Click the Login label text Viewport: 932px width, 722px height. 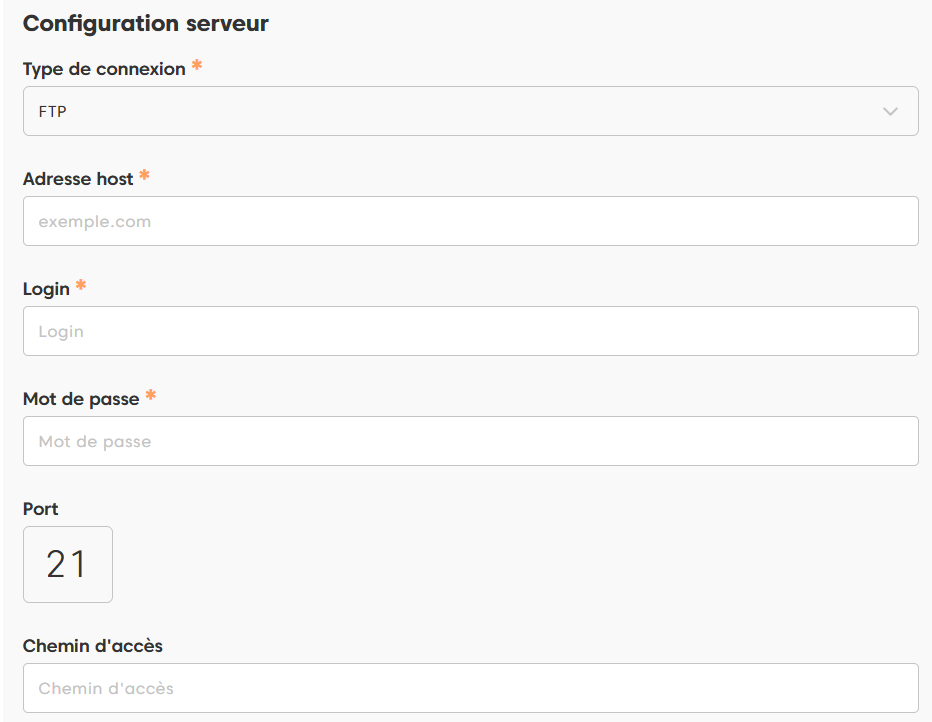[x=46, y=289]
